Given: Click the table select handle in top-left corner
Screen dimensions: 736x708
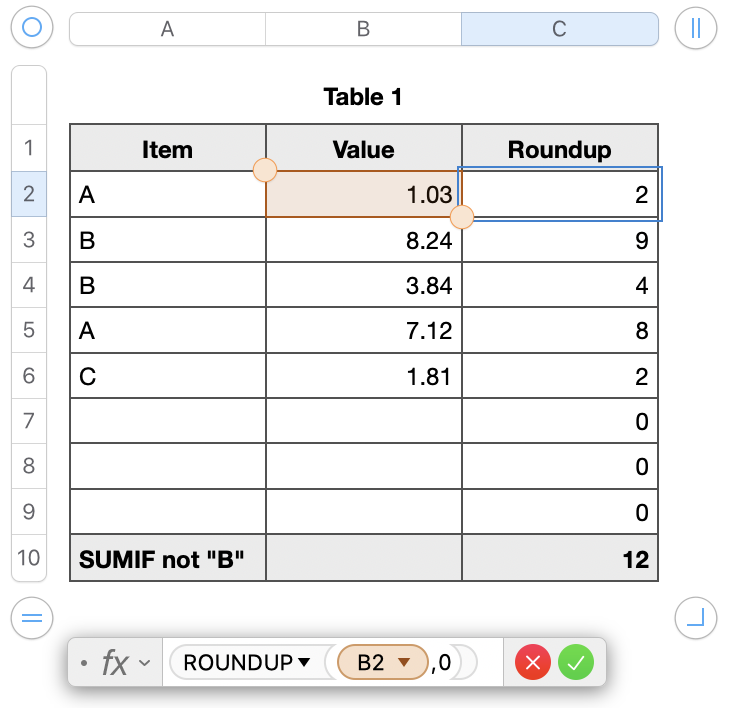Looking at the screenshot, I should click(x=31, y=27).
